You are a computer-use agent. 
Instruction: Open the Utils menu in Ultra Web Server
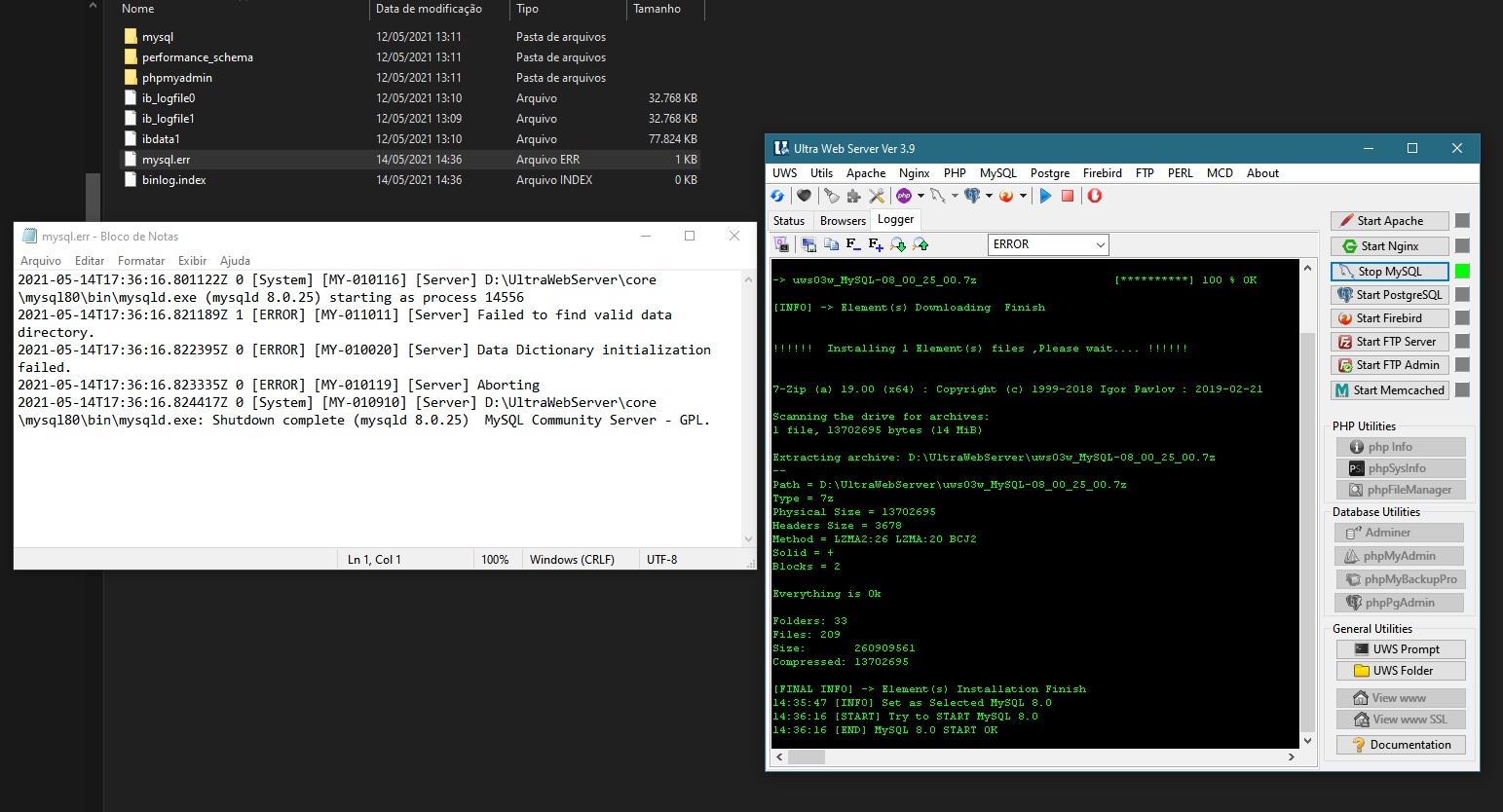click(x=821, y=173)
